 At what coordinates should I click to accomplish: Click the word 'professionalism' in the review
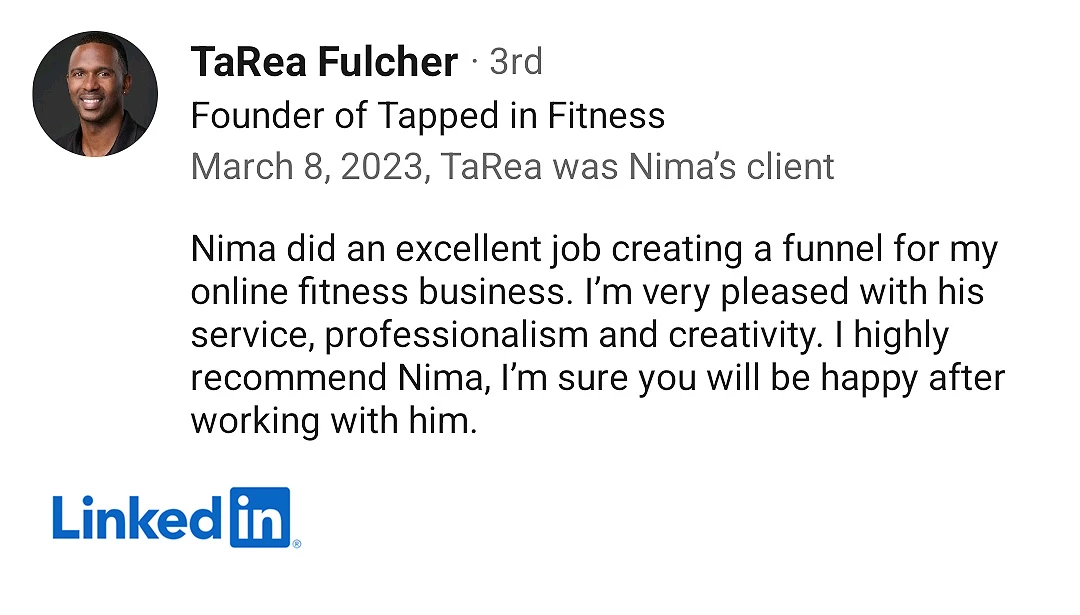tap(456, 336)
